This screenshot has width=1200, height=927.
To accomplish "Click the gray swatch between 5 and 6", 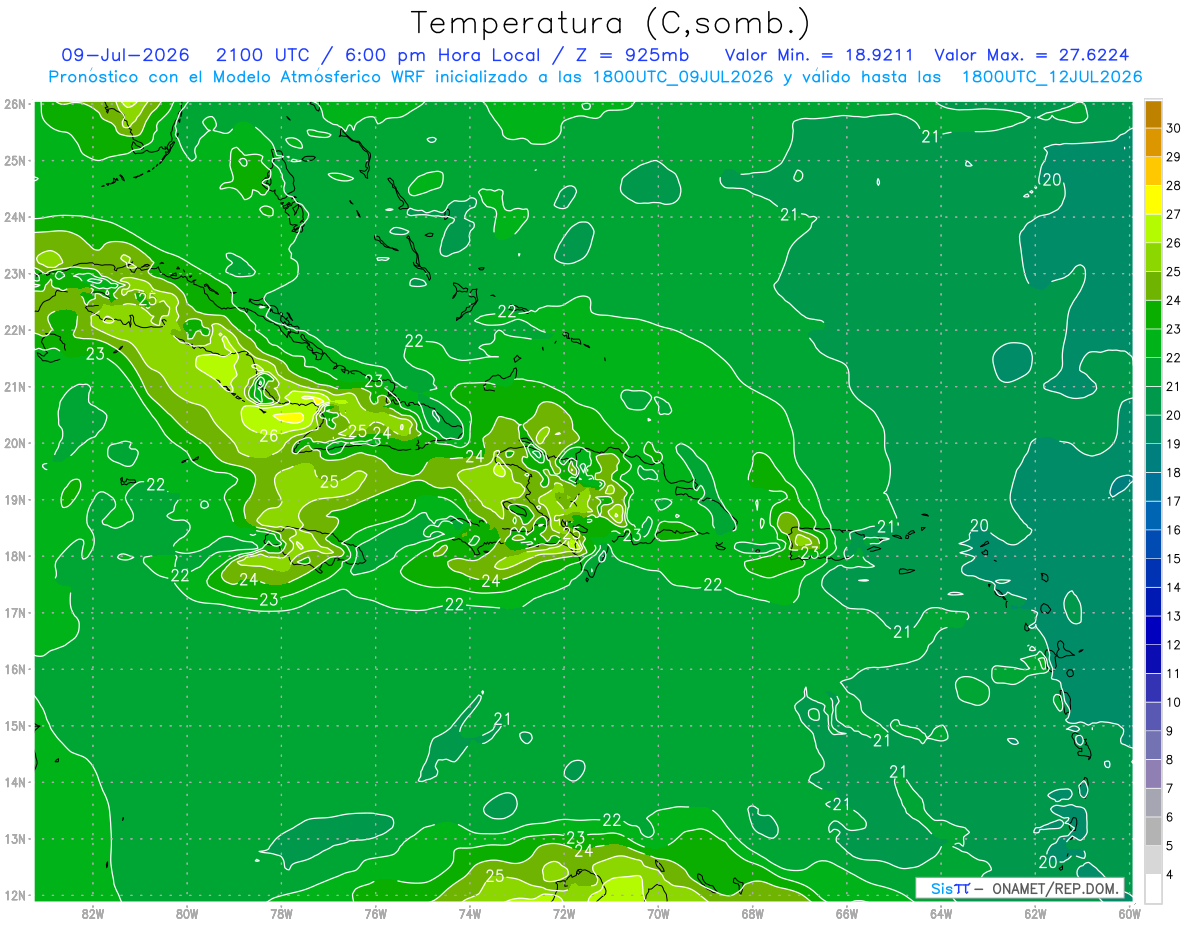I will pyautogui.click(x=1153, y=832).
